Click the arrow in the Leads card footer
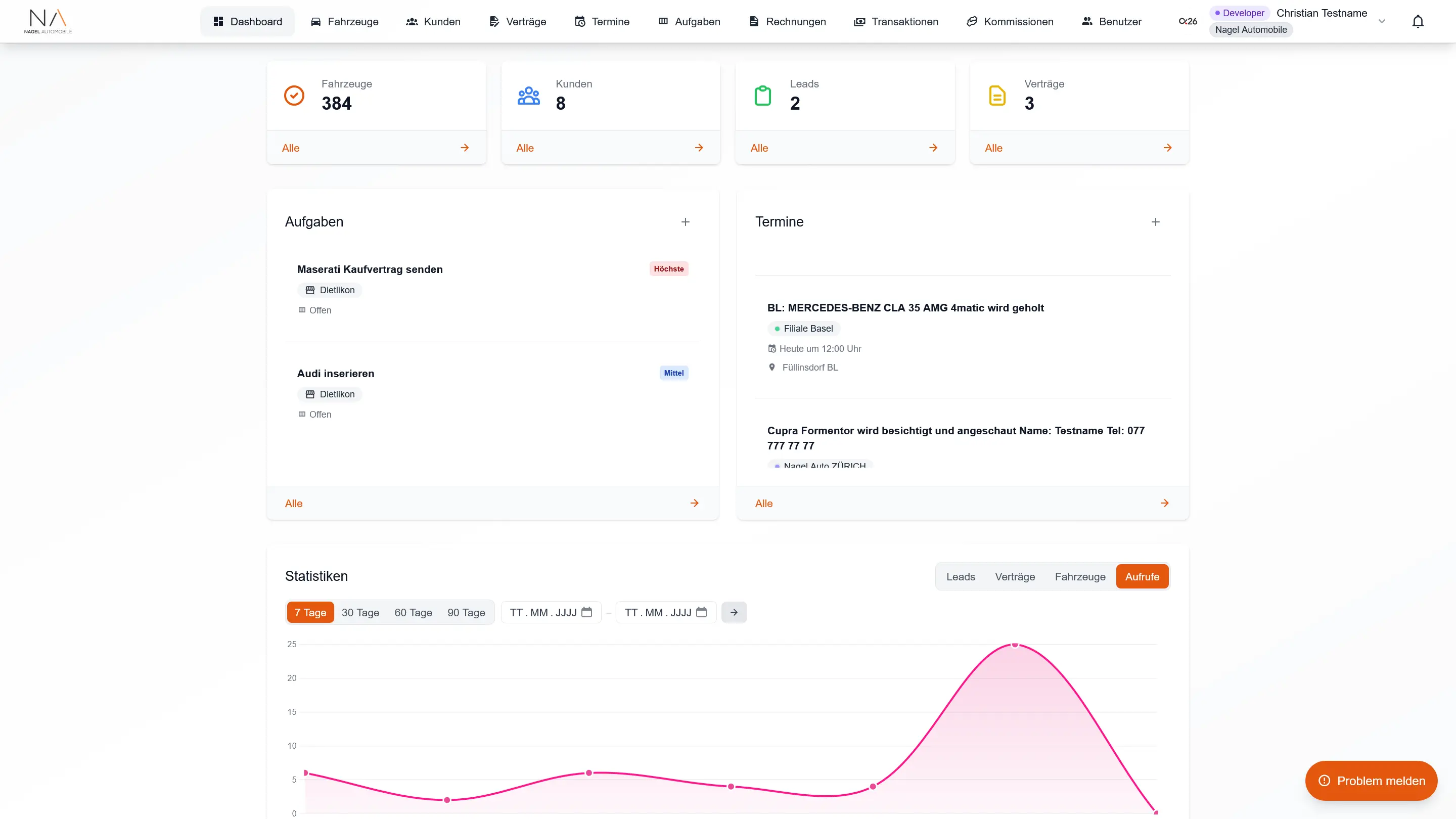This screenshot has width=1456, height=819. [933, 148]
